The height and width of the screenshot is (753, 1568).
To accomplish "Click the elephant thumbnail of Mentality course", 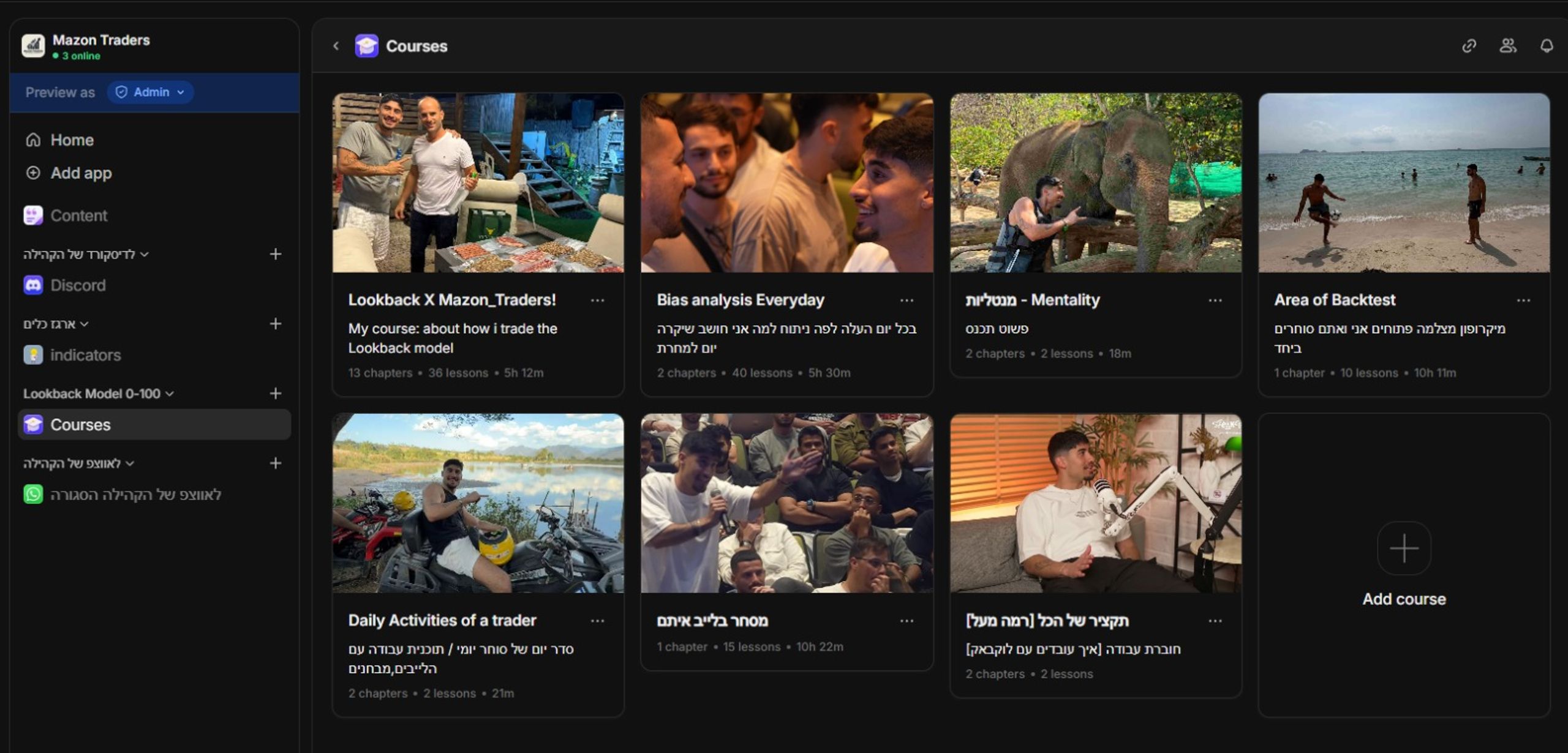I will click(x=1096, y=182).
